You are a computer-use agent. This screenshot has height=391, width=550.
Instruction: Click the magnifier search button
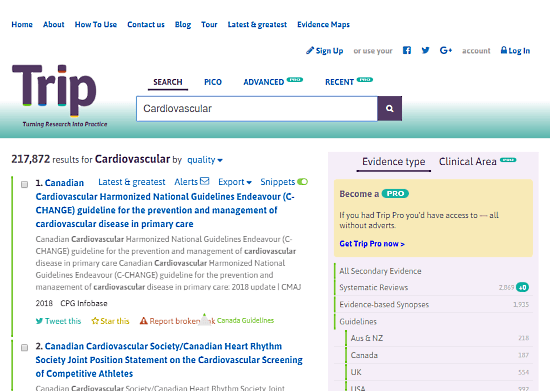(389, 109)
